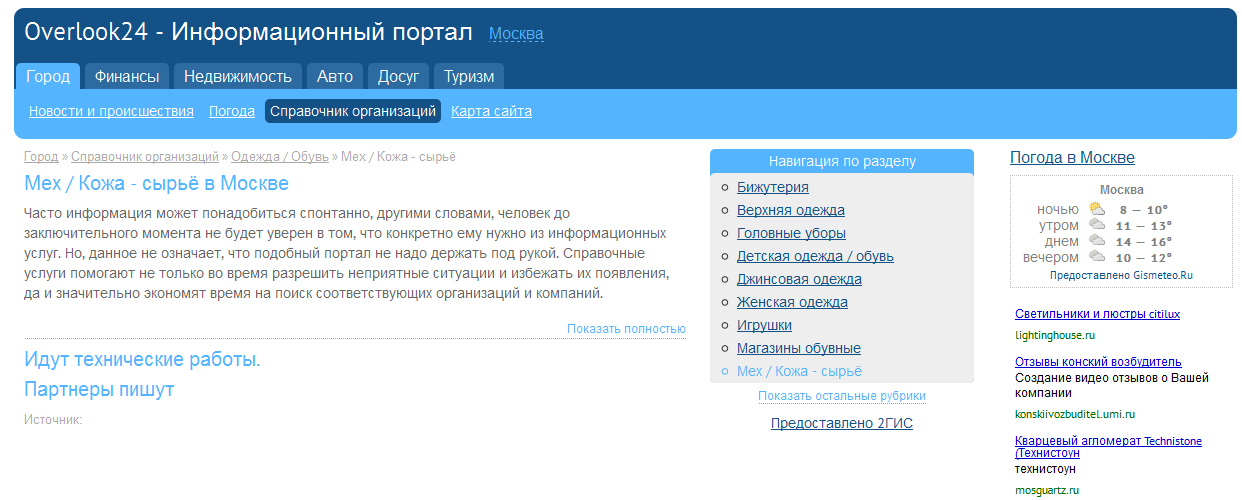Image resolution: width=1242 pixels, height=500 pixels.
Task: Expand text with Показать полностью
Action: (x=626, y=329)
